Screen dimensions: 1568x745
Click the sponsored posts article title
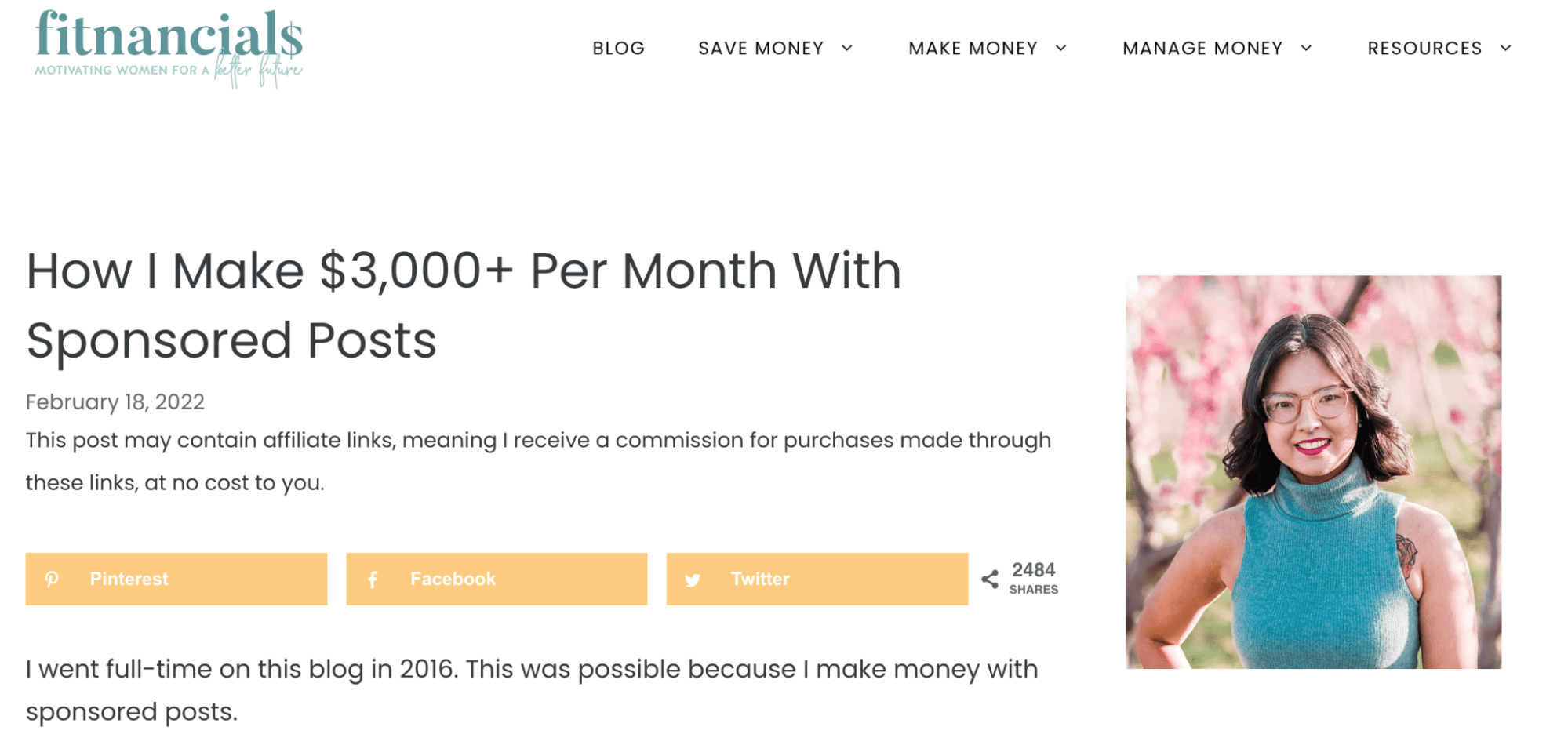tap(463, 305)
